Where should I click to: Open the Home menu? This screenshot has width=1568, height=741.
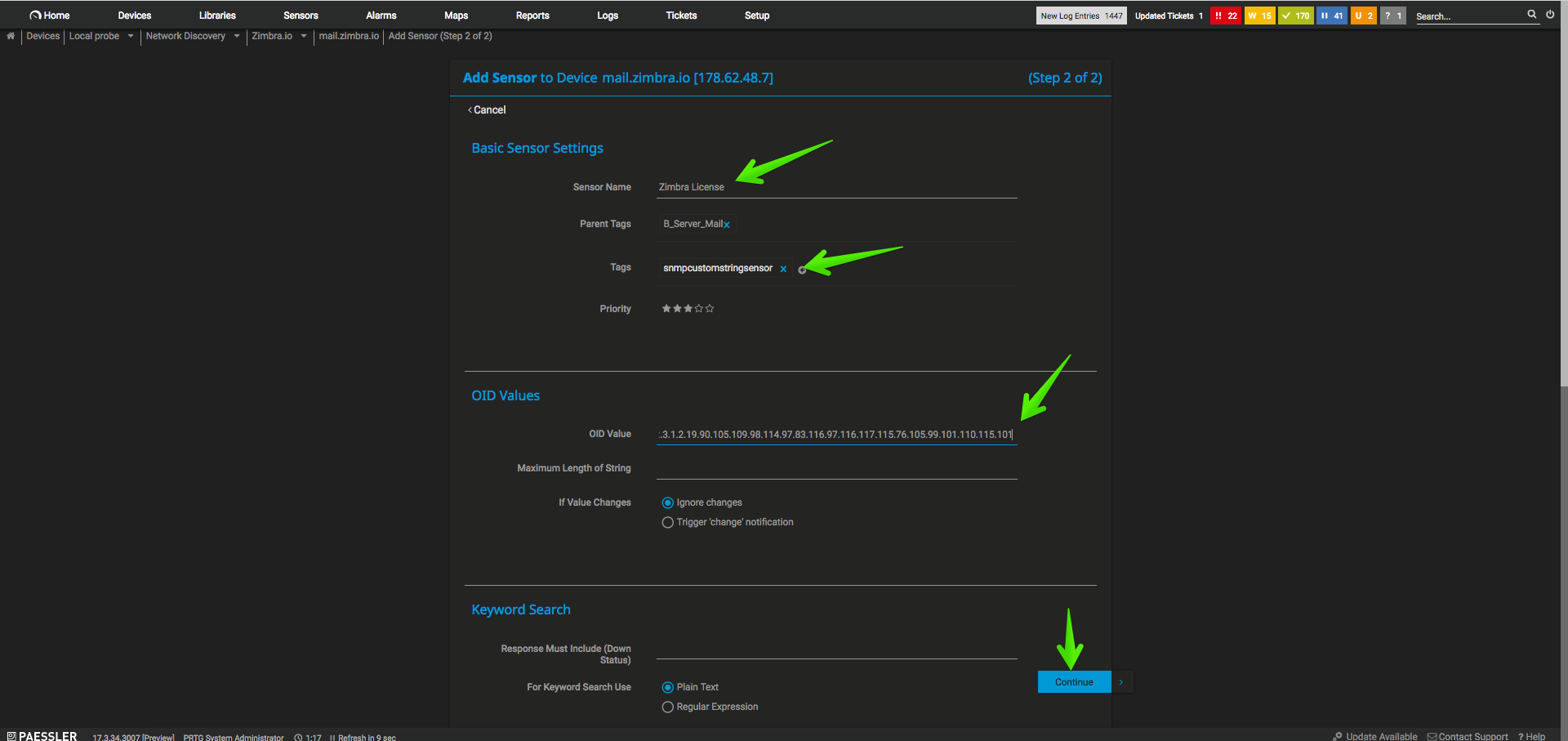50,16
